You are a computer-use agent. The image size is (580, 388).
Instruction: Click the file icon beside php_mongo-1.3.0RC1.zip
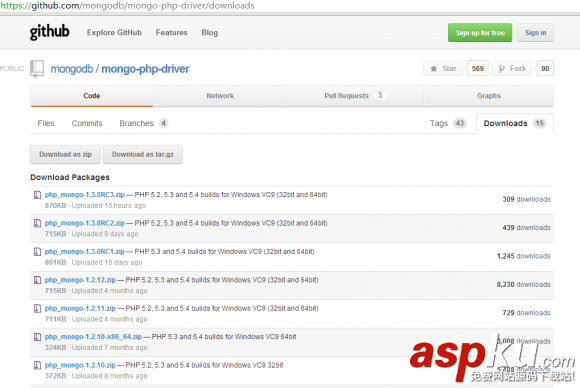click(x=37, y=252)
